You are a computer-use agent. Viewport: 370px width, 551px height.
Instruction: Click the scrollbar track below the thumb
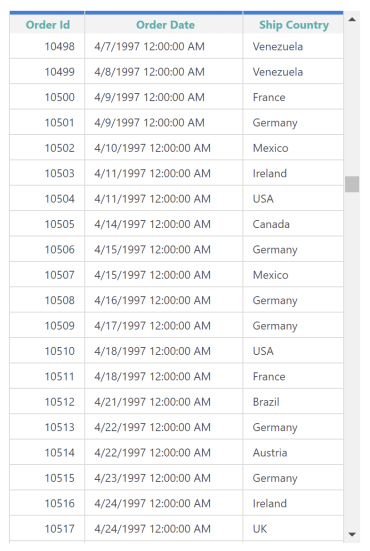352,358
